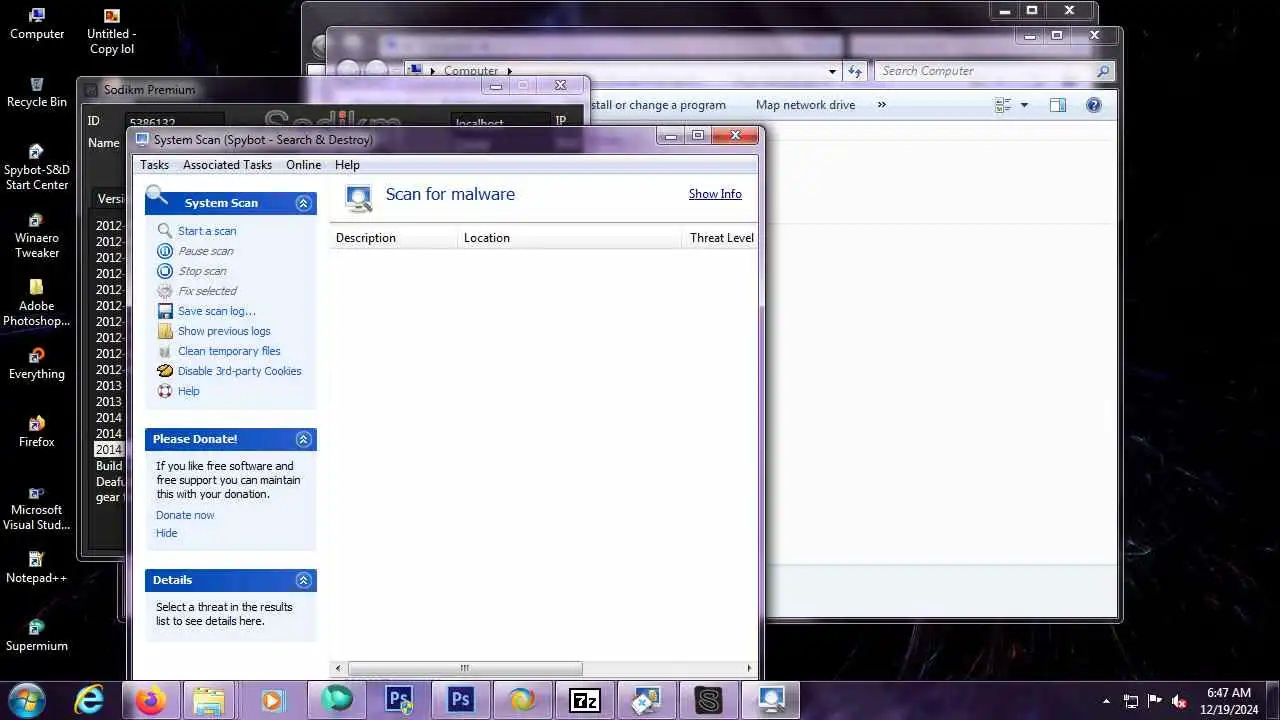Click Map network drive in Explorer
Screen dimensions: 1280x720
tap(805, 105)
